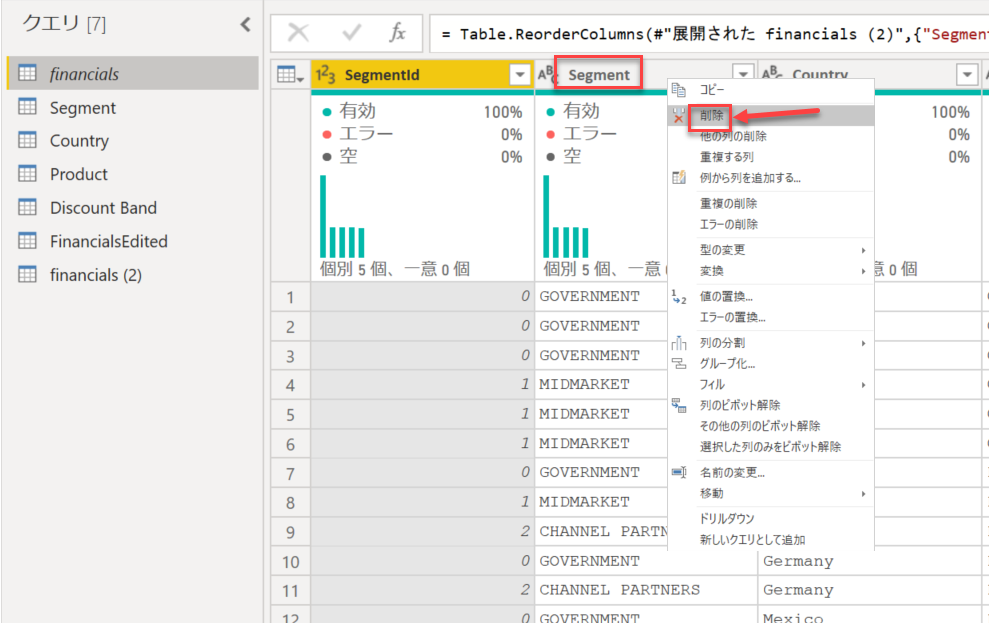Click the fx function icon
989x623 pixels.
point(397,32)
